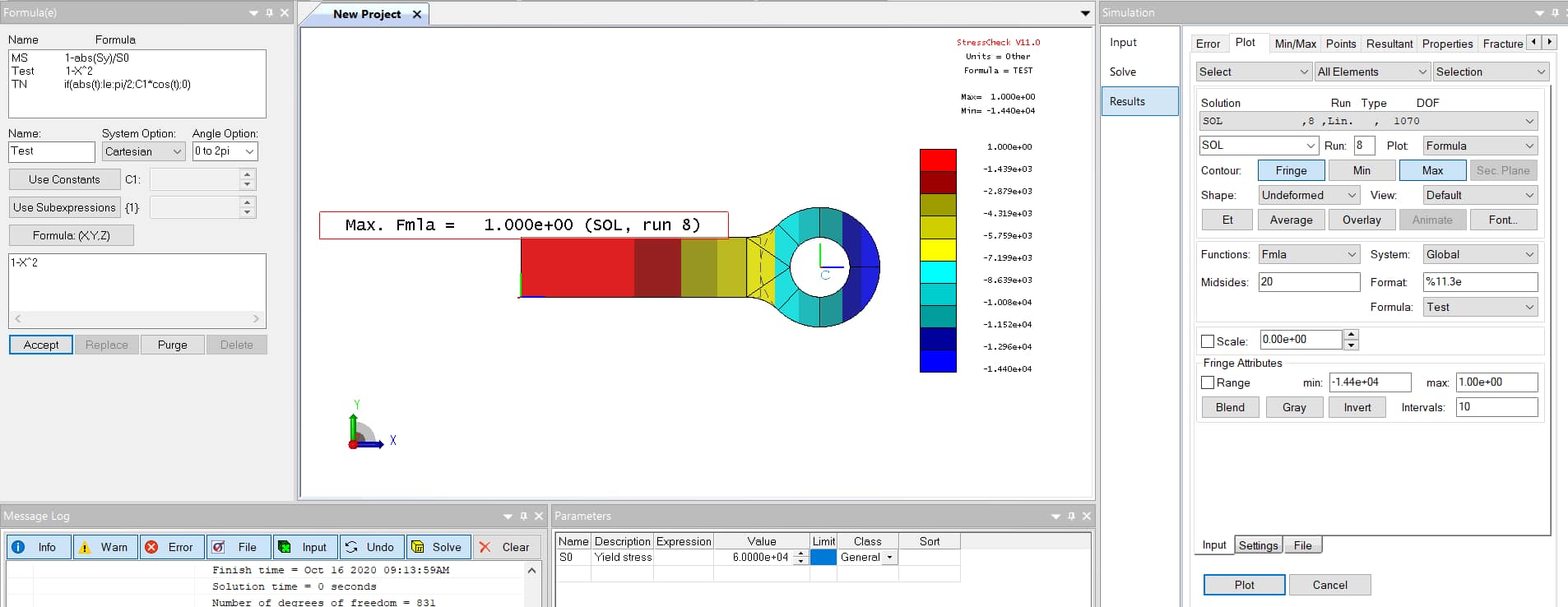1568x607 pixels.
Task: Click the red swatch in fringe legend
Action: [x=938, y=160]
